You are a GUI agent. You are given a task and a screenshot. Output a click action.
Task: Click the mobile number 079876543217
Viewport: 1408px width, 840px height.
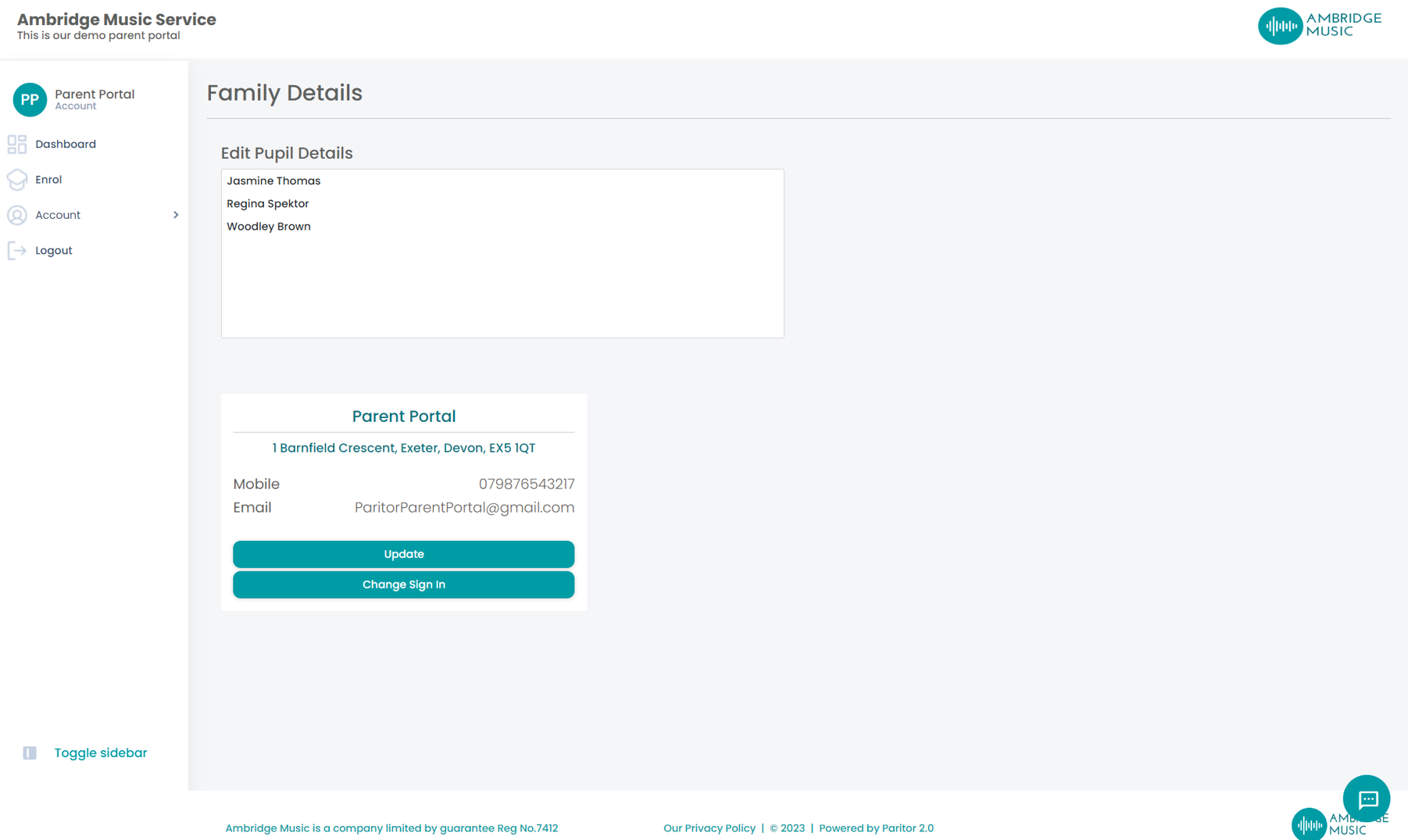pyautogui.click(x=527, y=484)
